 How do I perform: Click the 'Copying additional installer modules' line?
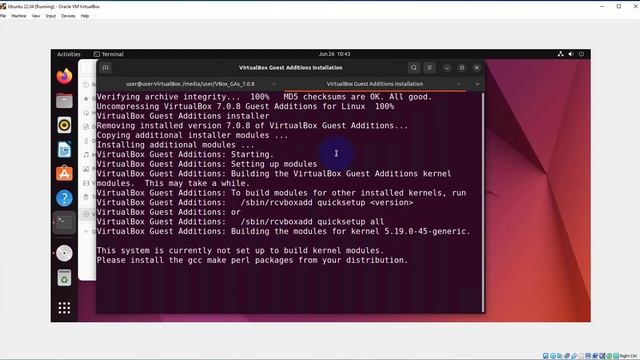tap(192, 136)
